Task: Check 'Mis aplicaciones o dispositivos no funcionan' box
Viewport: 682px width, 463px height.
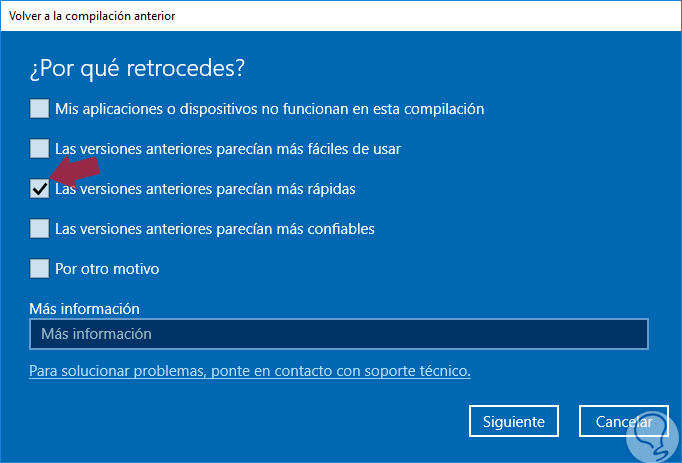Action: click(x=39, y=108)
